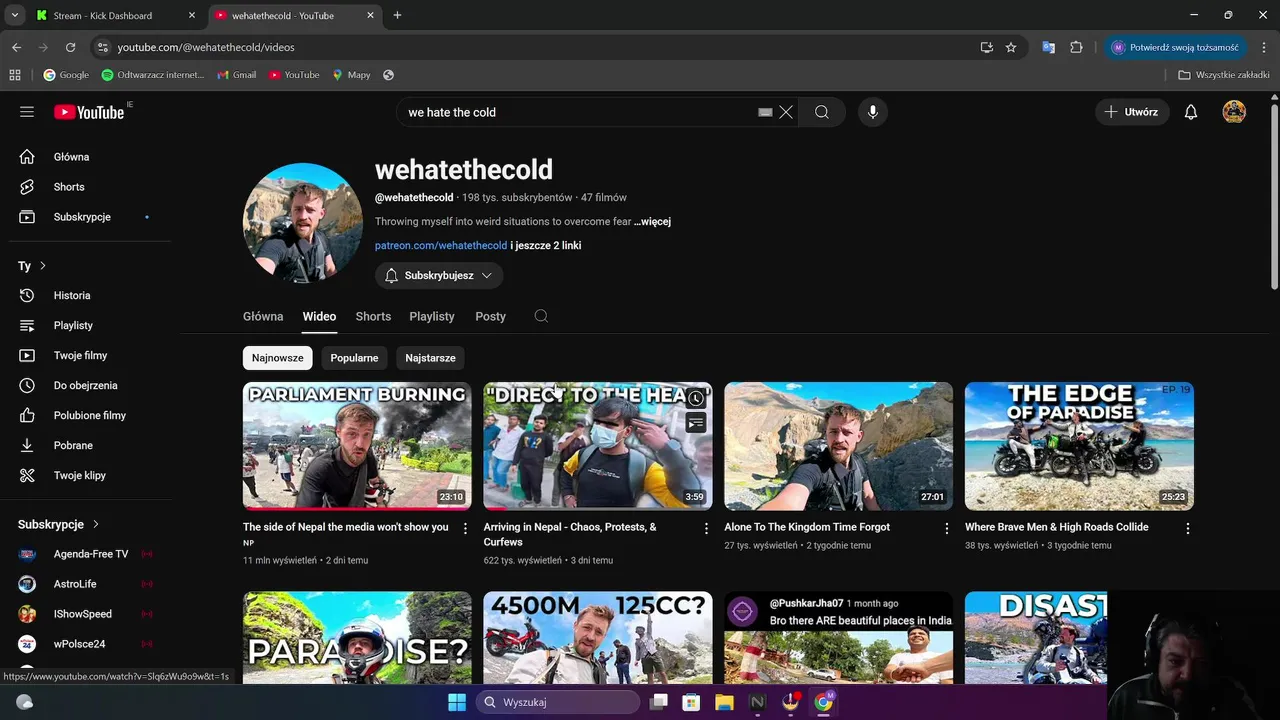This screenshot has width=1280, height=720.
Task: Expand the Subskrypcje subscriptions list
Action: 59,524
